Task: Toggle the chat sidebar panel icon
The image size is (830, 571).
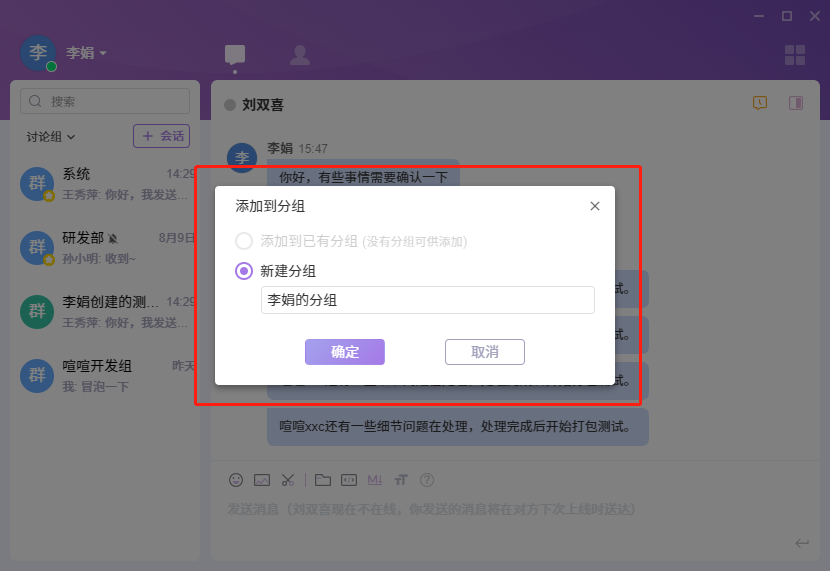Action: point(797,103)
